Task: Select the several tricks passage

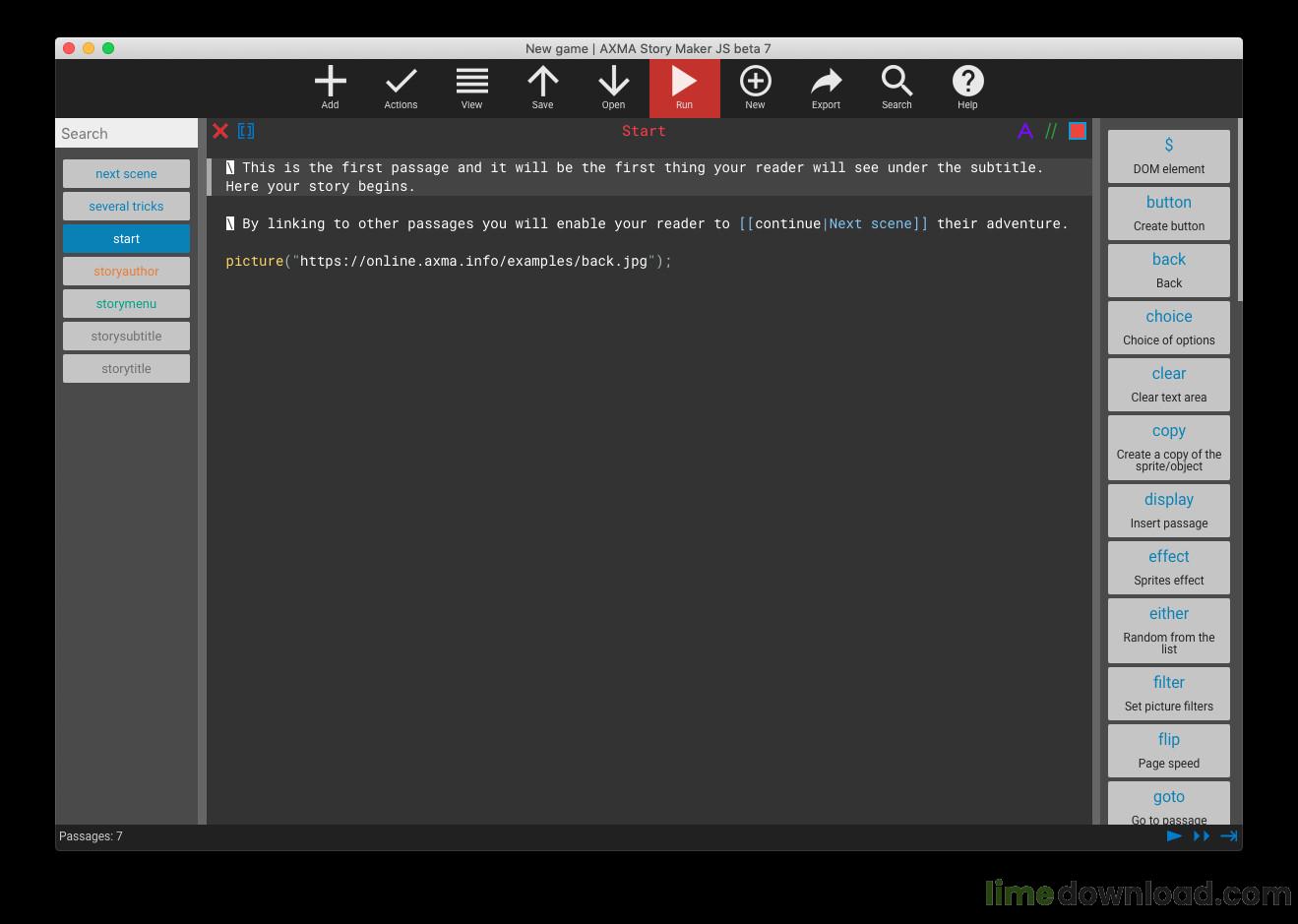Action: click(x=126, y=207)
